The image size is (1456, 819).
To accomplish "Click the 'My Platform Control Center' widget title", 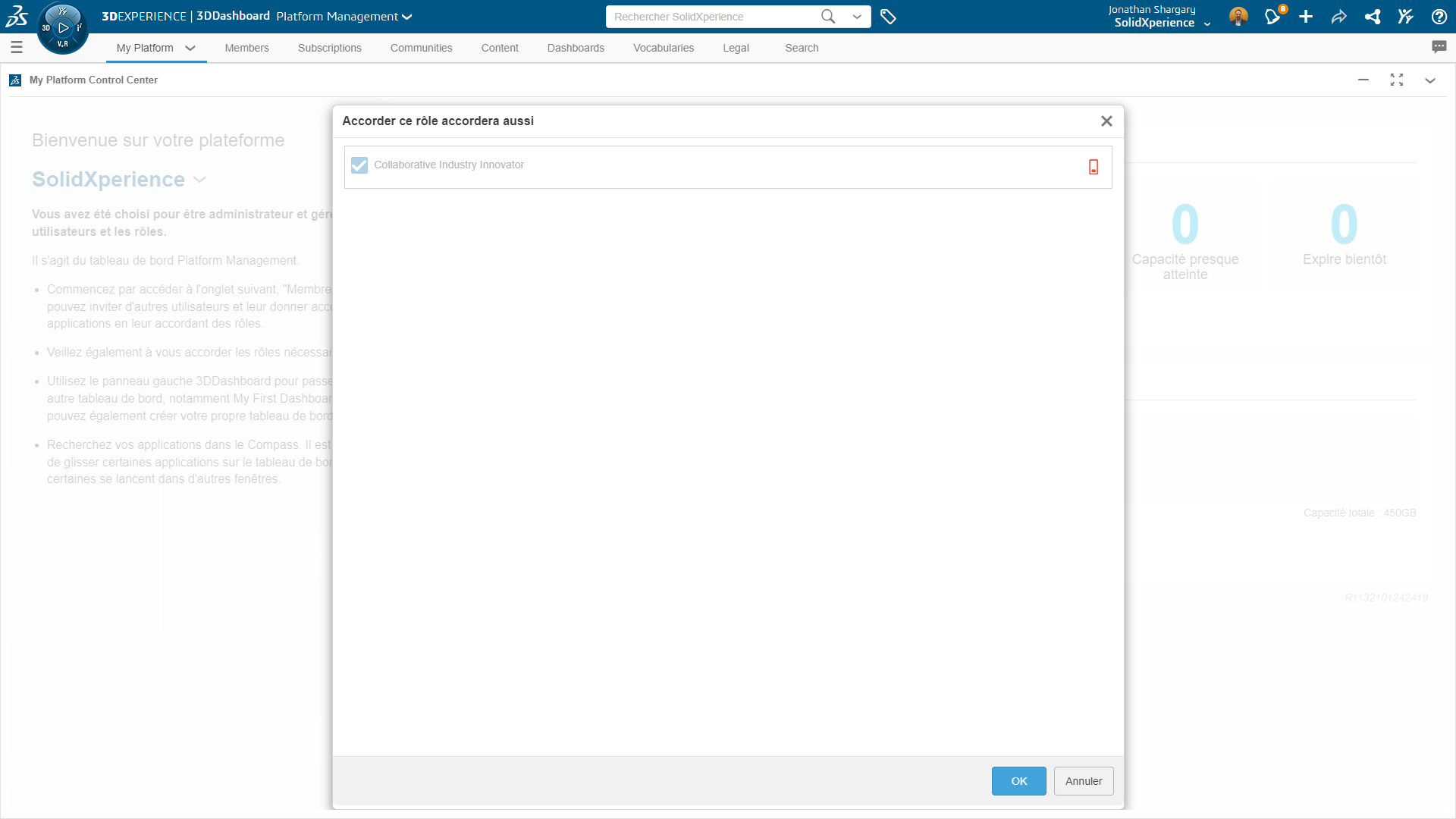I will click(x=93, y=80).
